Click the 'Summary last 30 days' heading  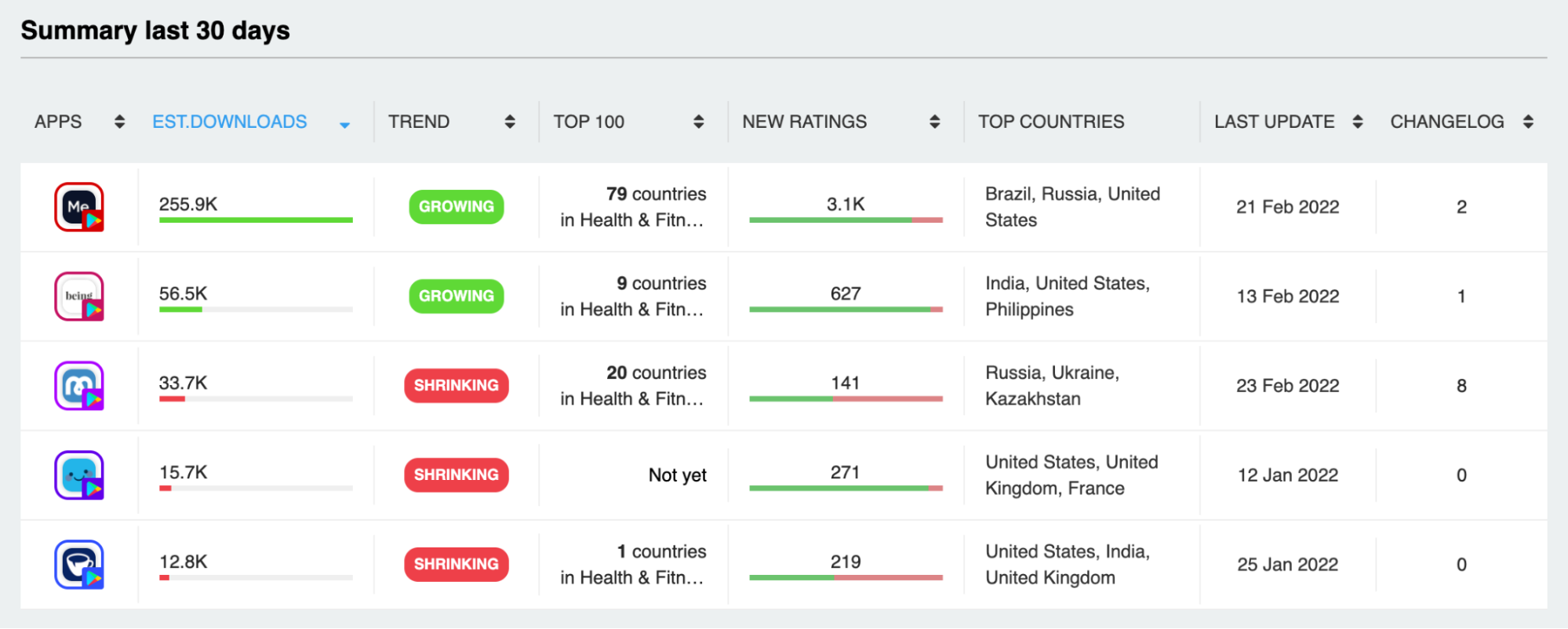[155, 31]
